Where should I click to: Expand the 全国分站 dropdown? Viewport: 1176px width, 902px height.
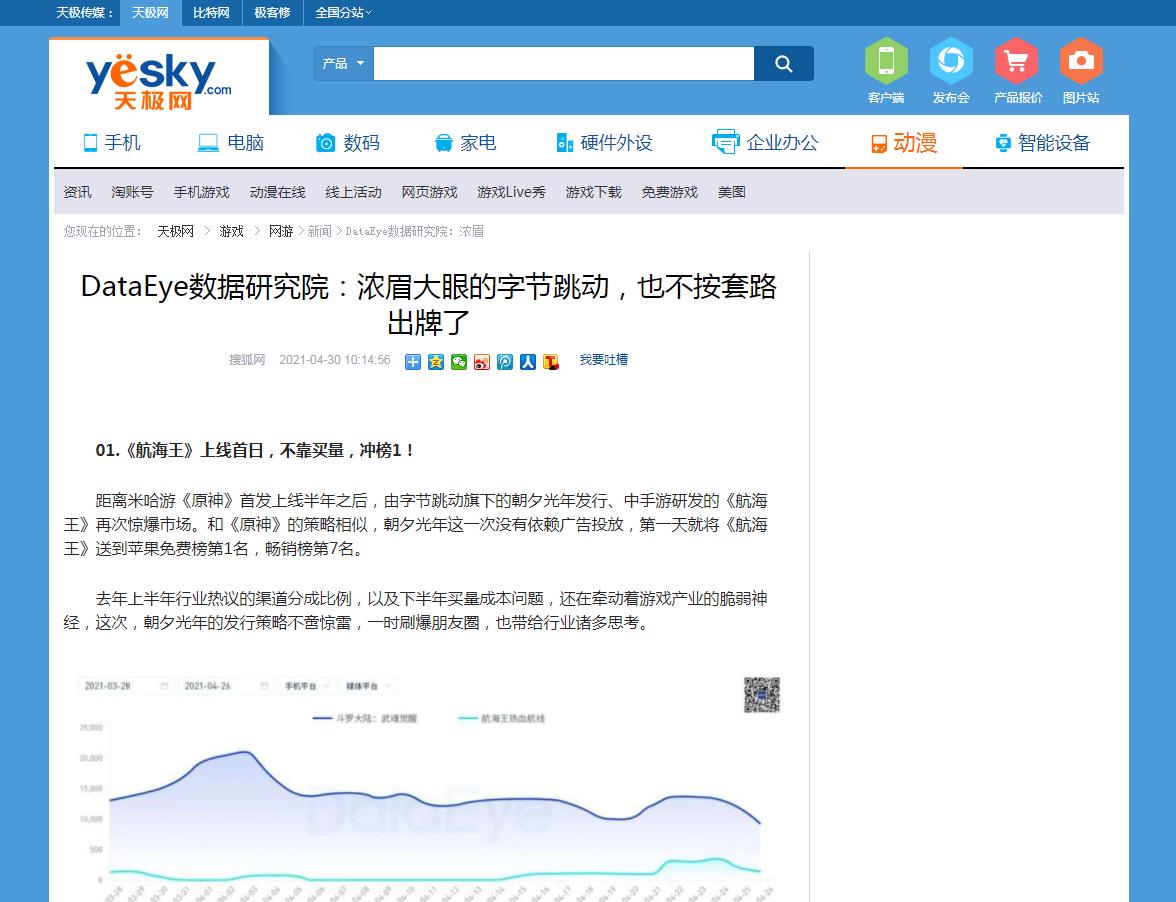click(x=343, y=13)
